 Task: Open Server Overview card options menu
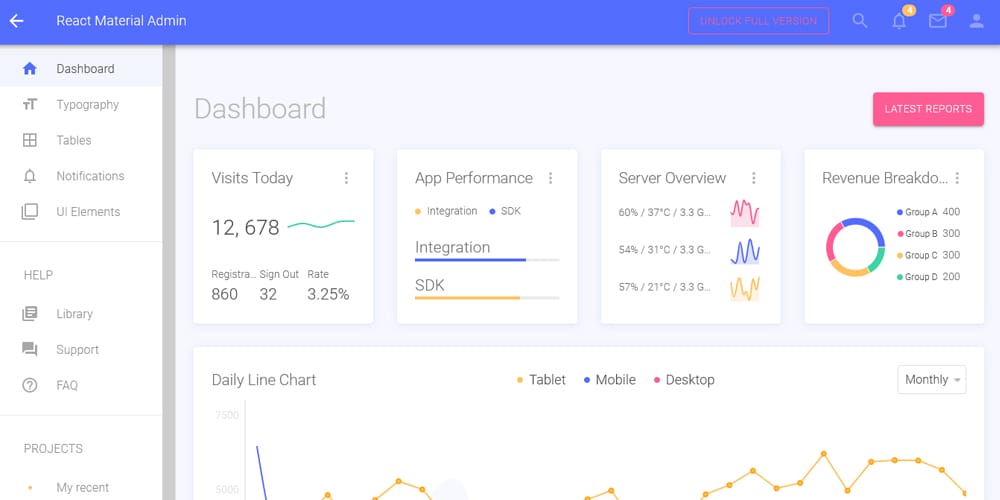click(x=754, y=178)
